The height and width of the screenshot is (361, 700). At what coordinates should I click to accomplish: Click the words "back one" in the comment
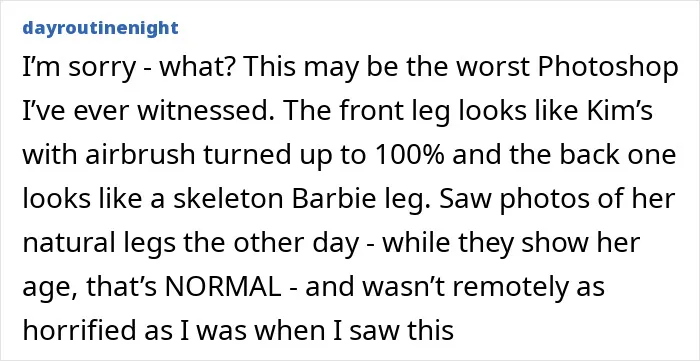(x=619, y=156)
